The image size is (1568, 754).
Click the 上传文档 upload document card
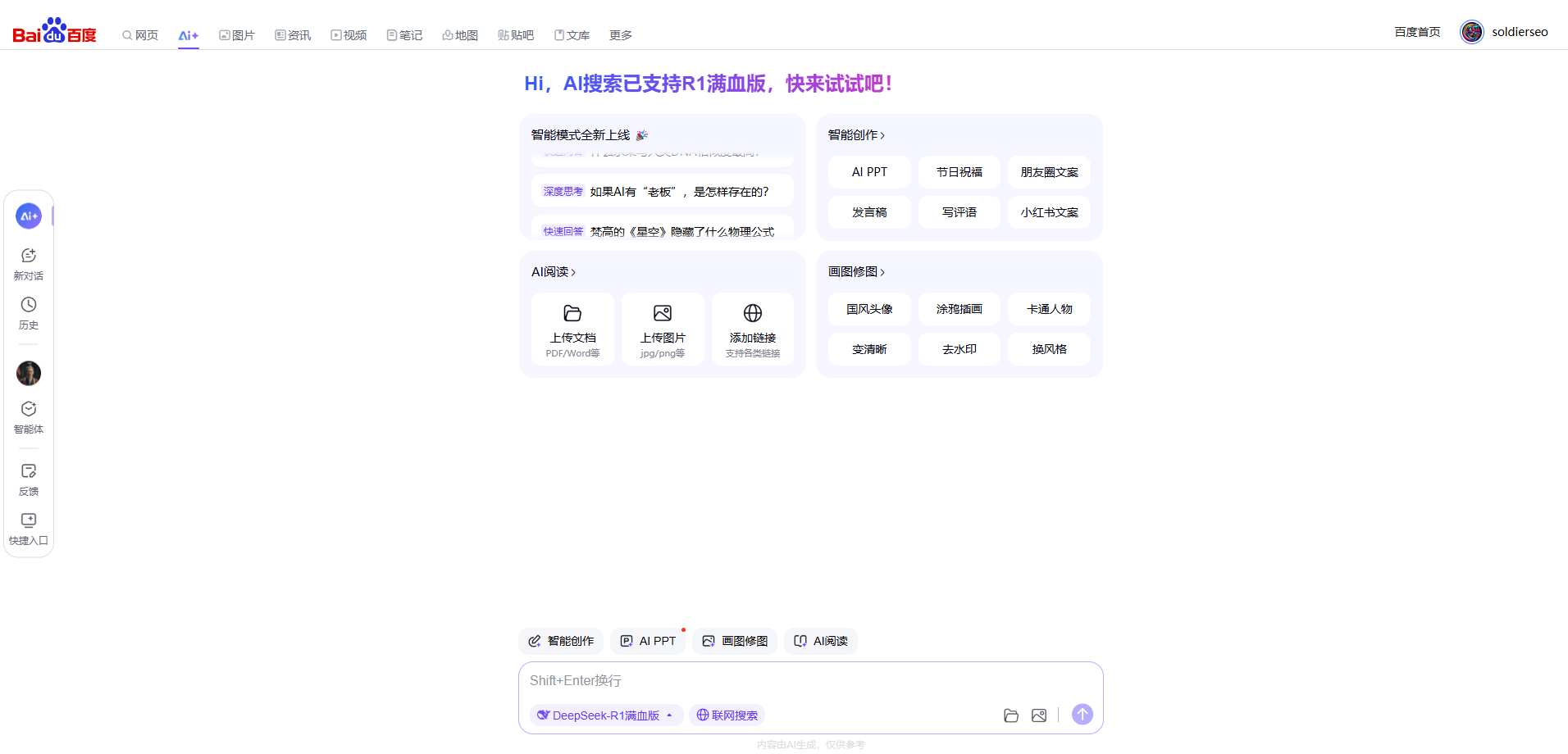pyautogui.click(x=572, y=329)
